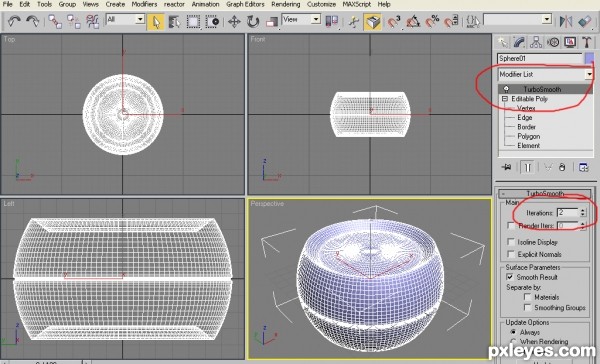Click the Redo arrow in the toolbar
The width and height of the screenshot is (600, 364).
(x=33, y=21)
